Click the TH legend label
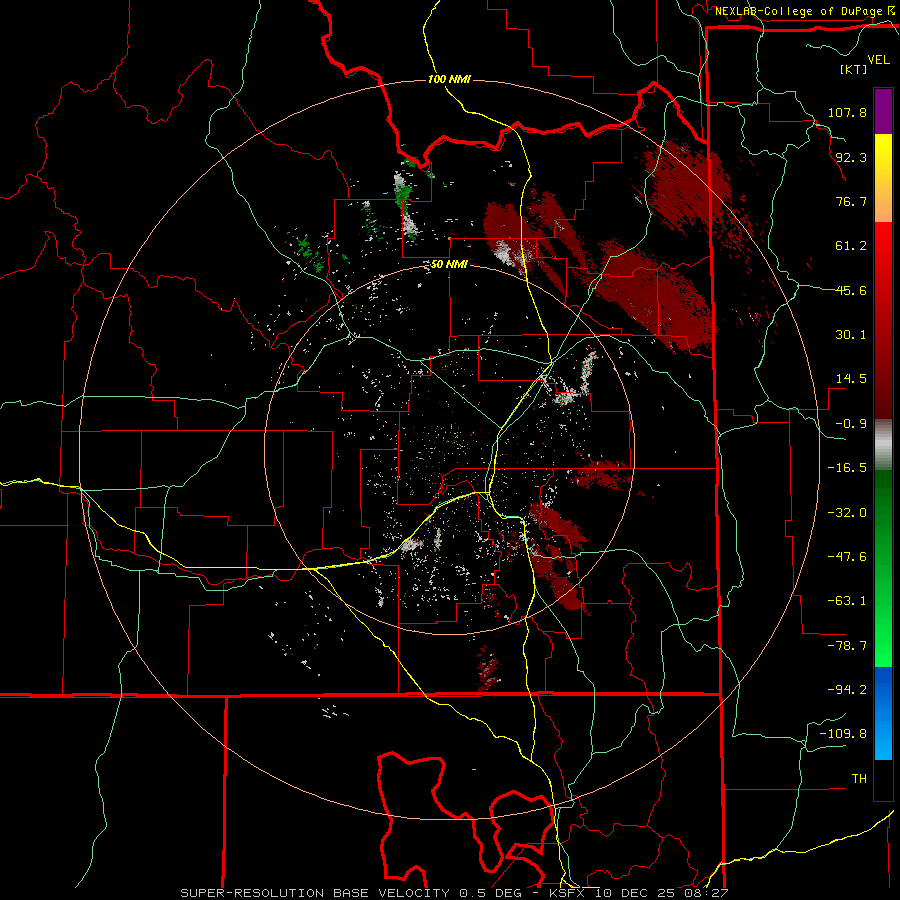Screen dimensions: 900x900 tap(859, 779)
